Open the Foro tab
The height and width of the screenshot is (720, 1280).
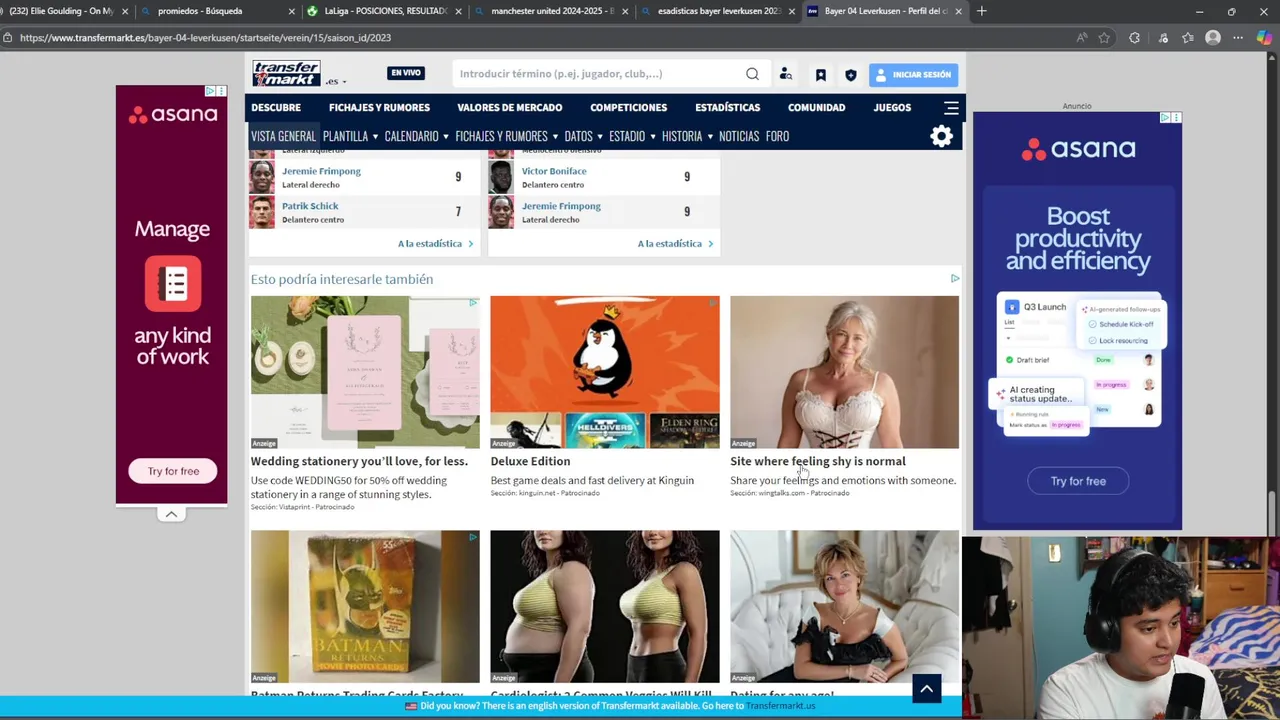pyautogui.click(x=777, y=137)
